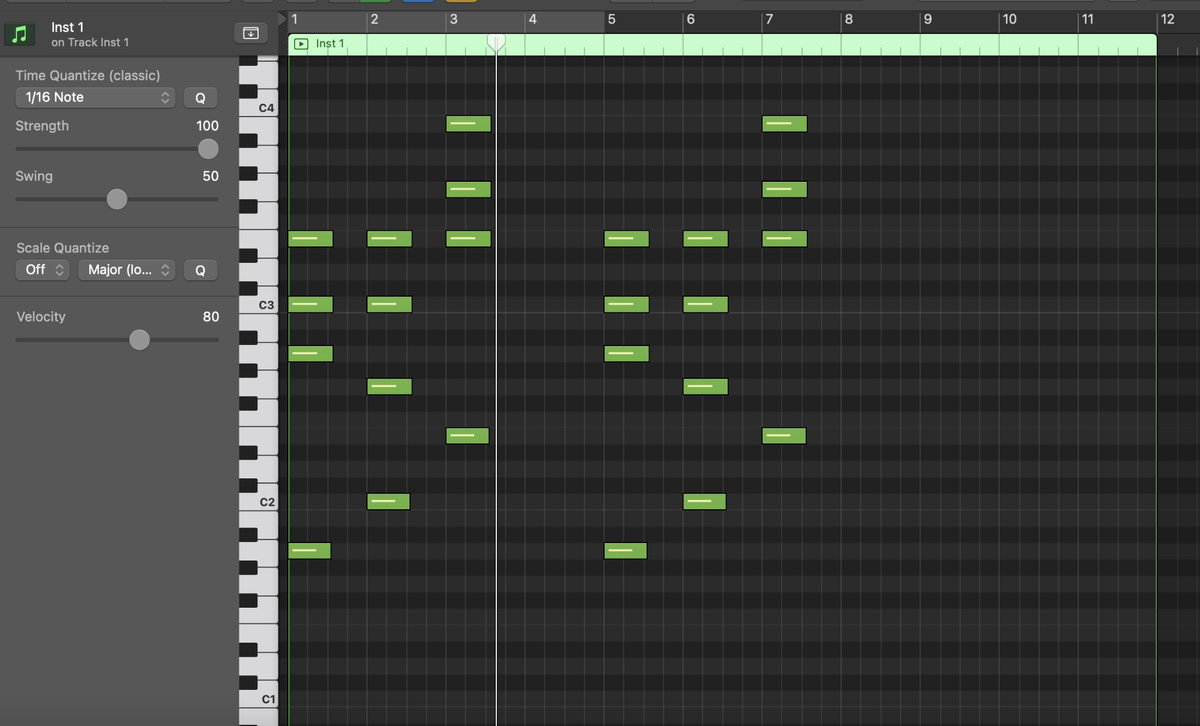Select the highest note in bar 7
The width and height of the screenshot is (1200, 726).
point(784,123)
